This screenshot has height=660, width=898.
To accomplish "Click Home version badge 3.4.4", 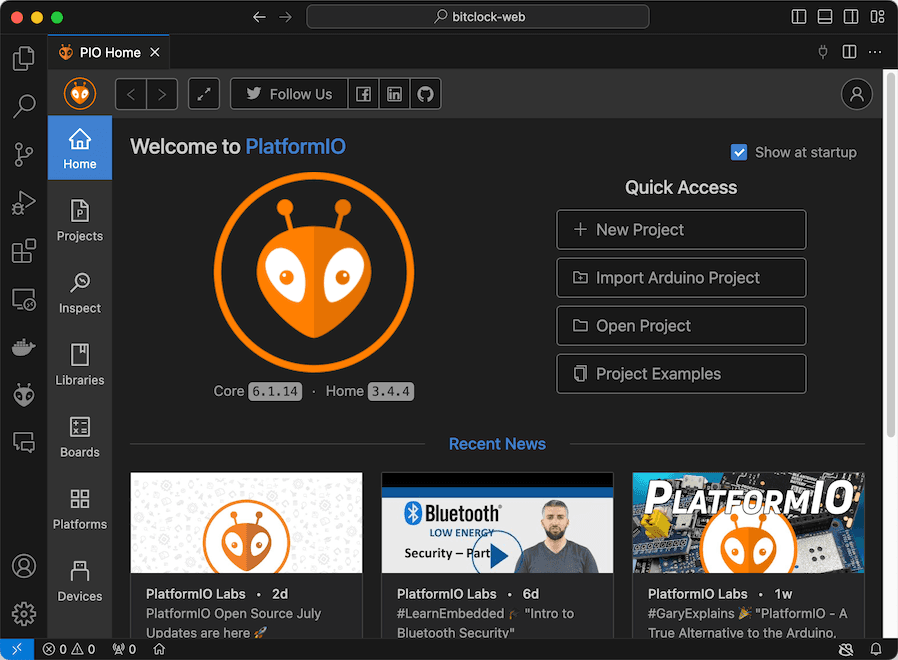I will coord(391,391).
